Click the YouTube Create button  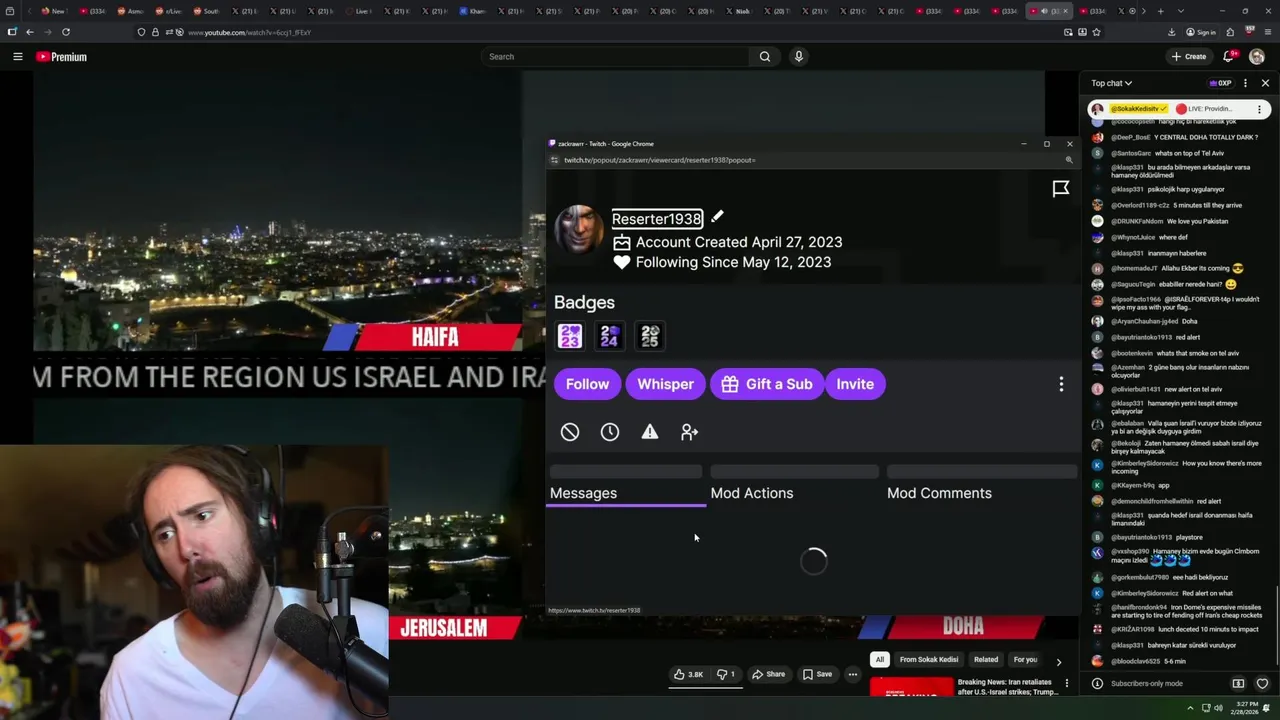pyautogui.click(x=1190, y=57)
